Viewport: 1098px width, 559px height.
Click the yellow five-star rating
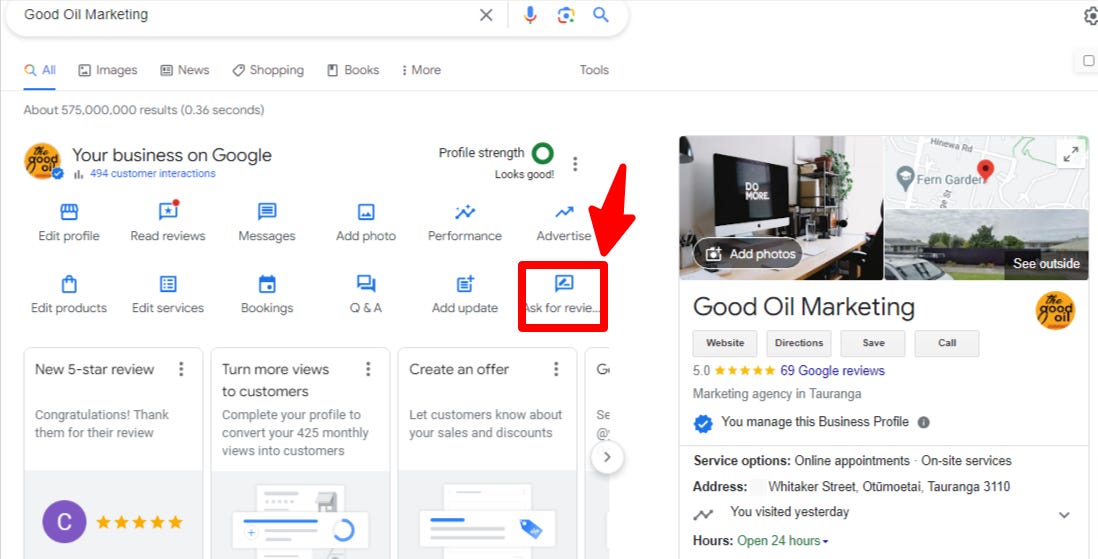tap(744, 371)
